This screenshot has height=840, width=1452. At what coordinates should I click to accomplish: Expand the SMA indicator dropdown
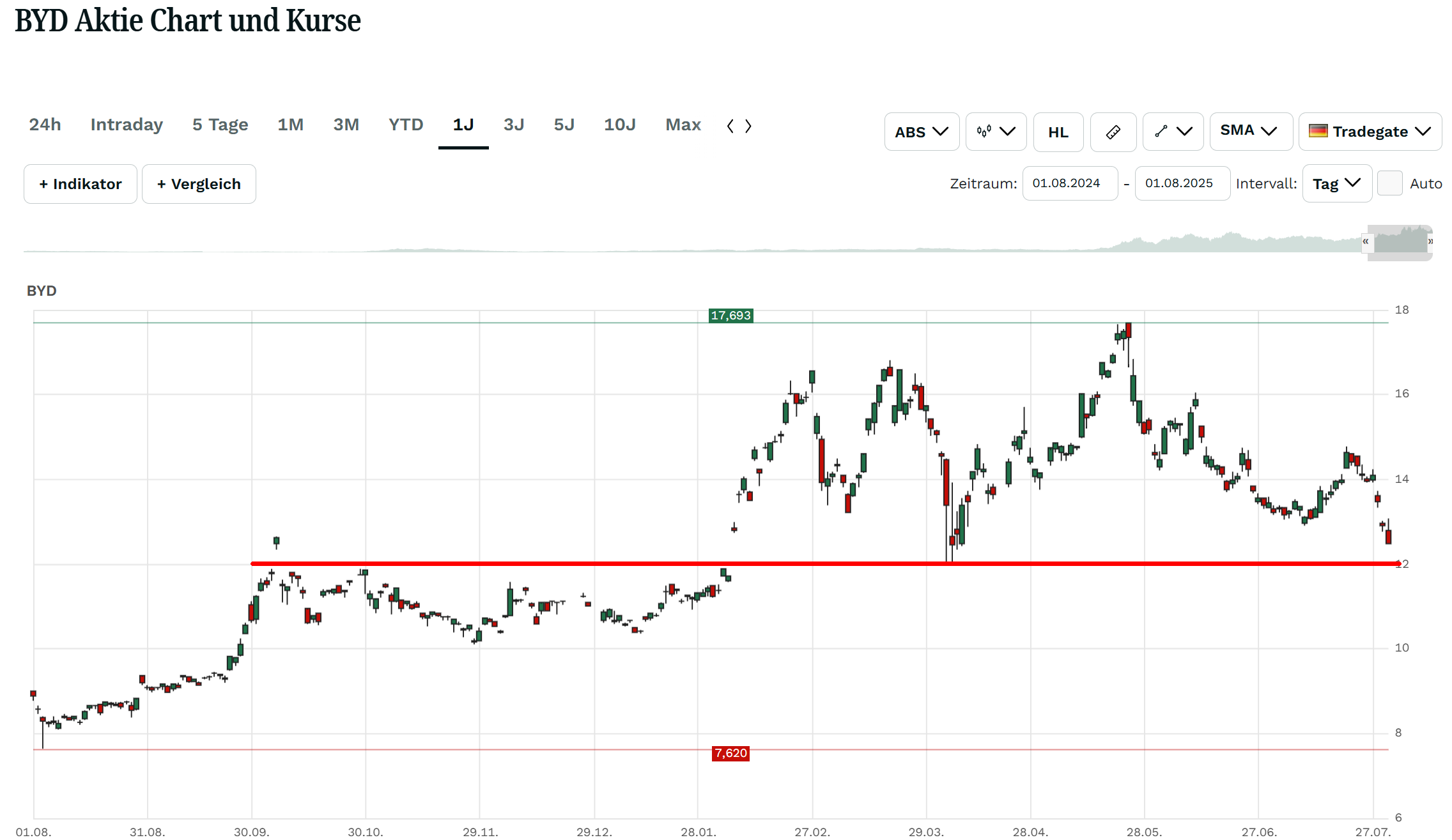point(1251,132)
